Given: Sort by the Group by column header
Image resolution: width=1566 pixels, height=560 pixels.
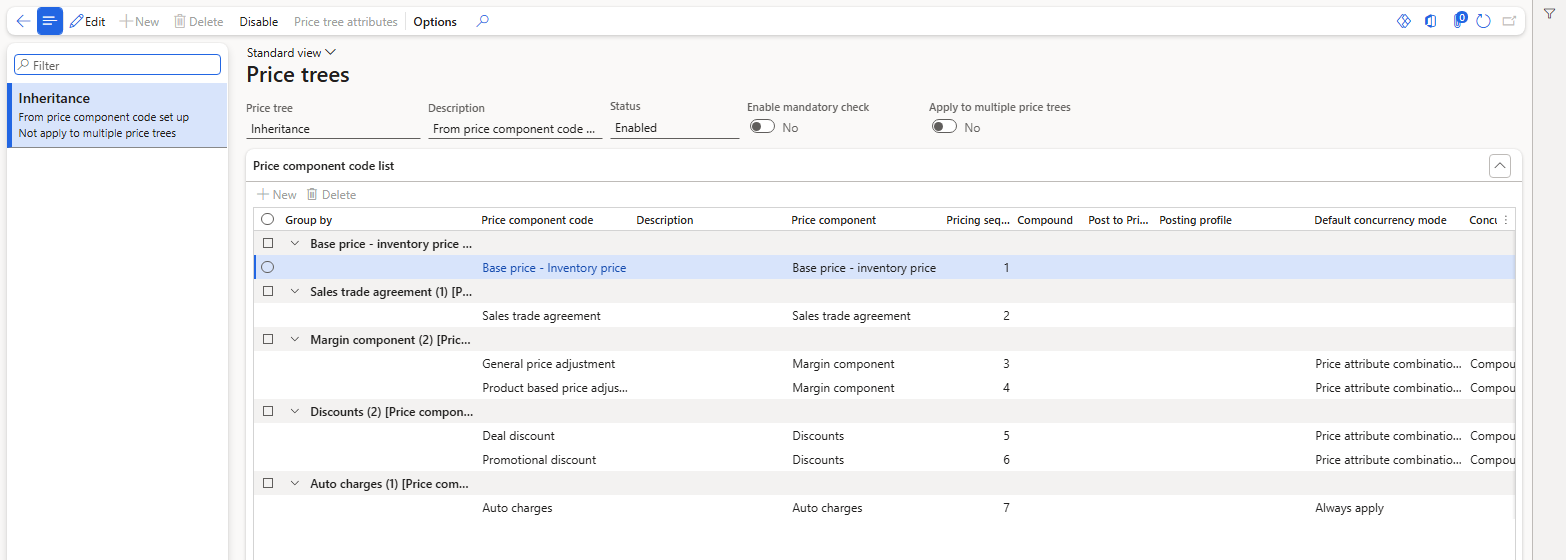Looking at the screenshot, I should pyautogui.click(x=309, y=220).
